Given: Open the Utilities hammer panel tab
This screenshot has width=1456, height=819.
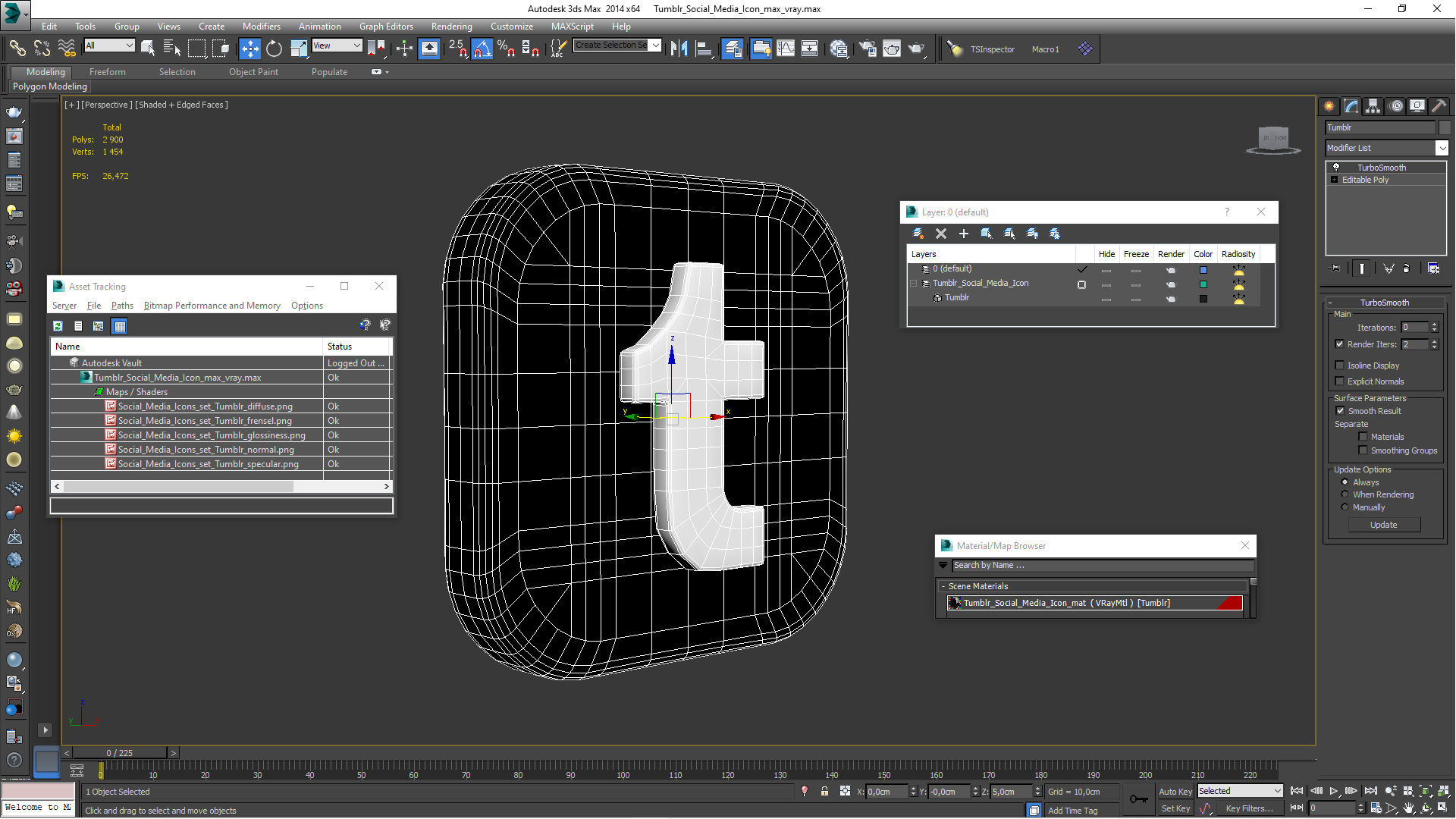Looking at the screenshot, I should click(x=1439, y=106).
